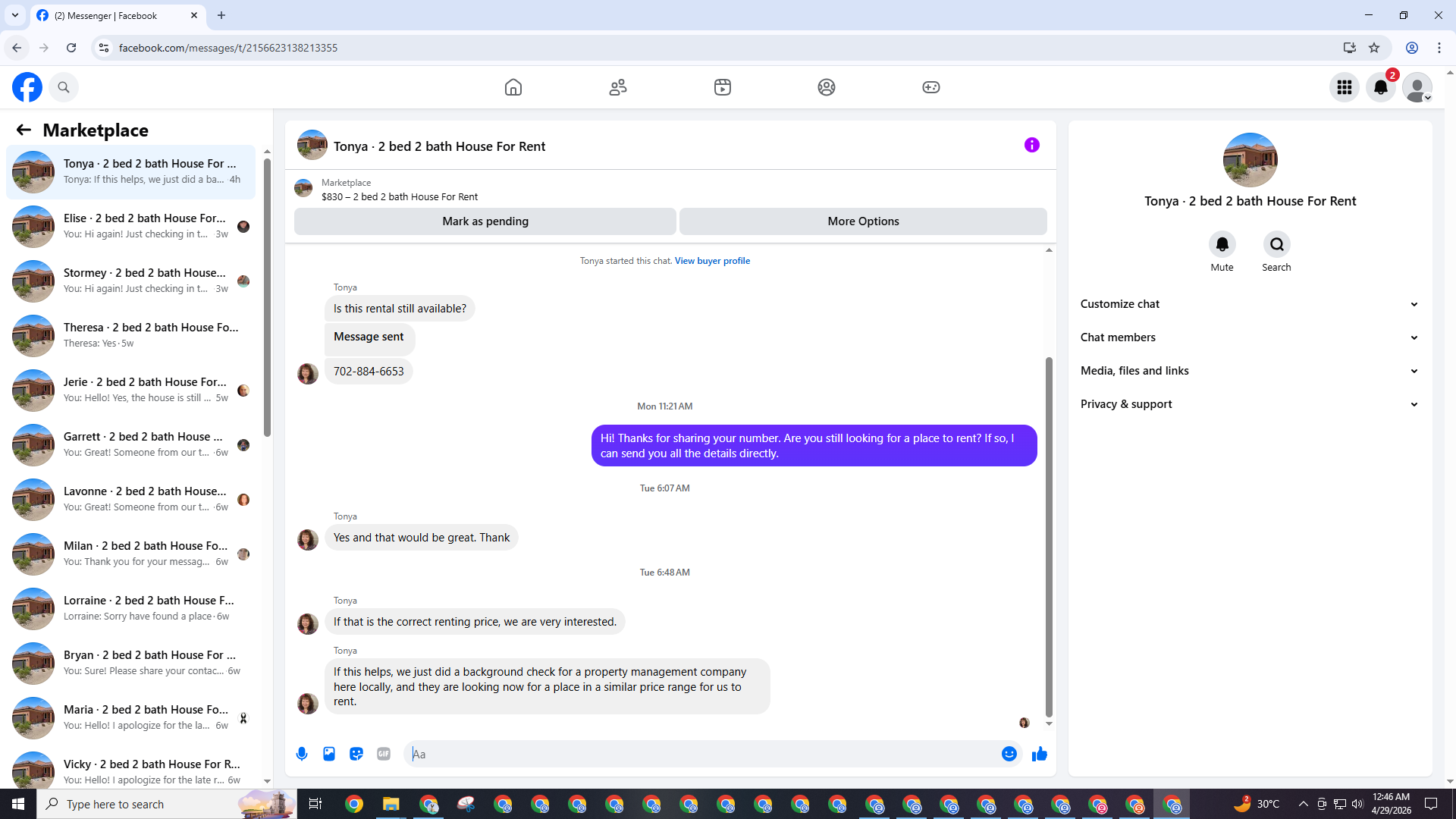Click the Mark as pending button

pyautogui.click(x=485, y=221)
